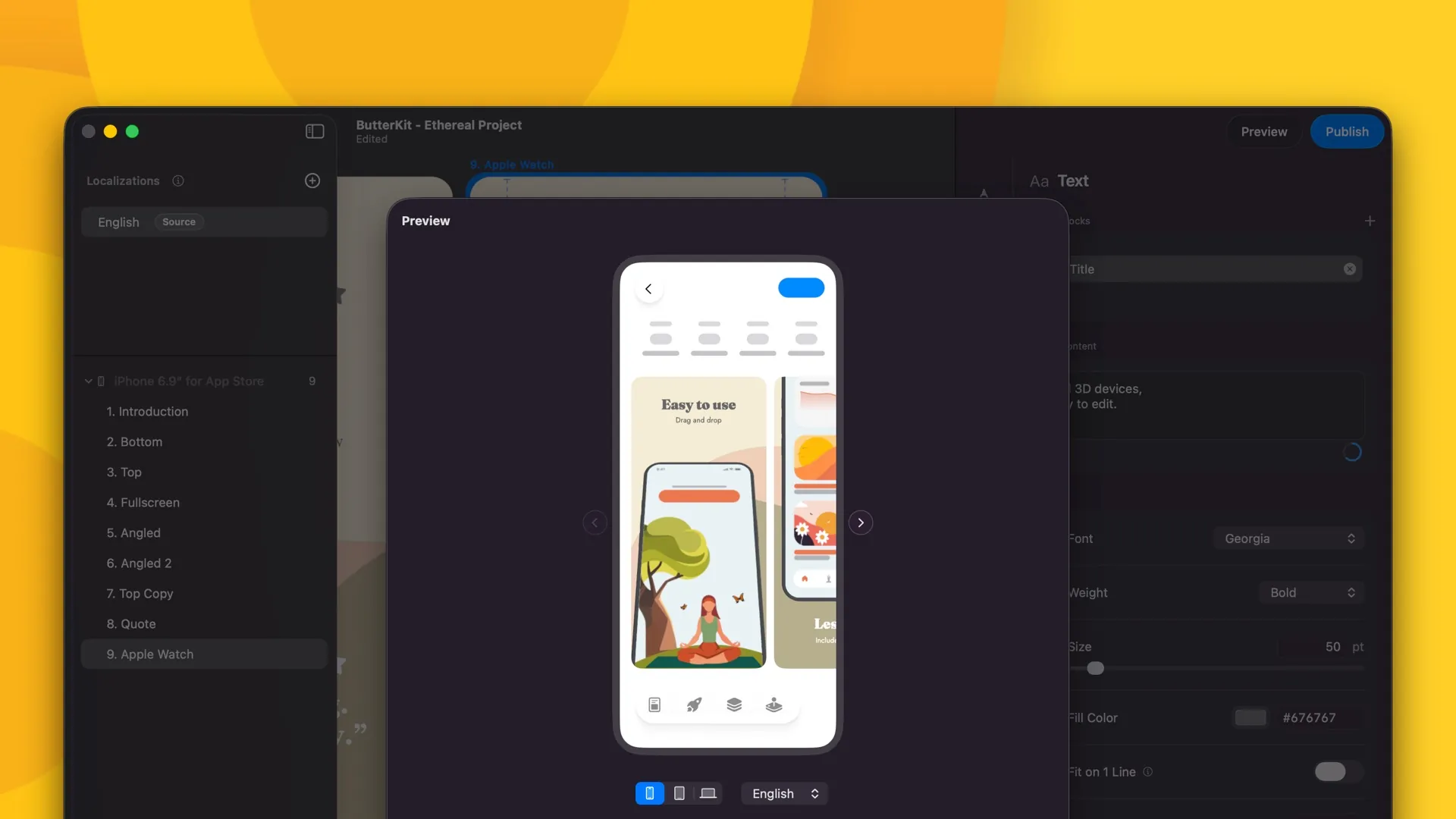Select the layers stack icon in the phone preview
1456x819 pixels.
(734, 704)
